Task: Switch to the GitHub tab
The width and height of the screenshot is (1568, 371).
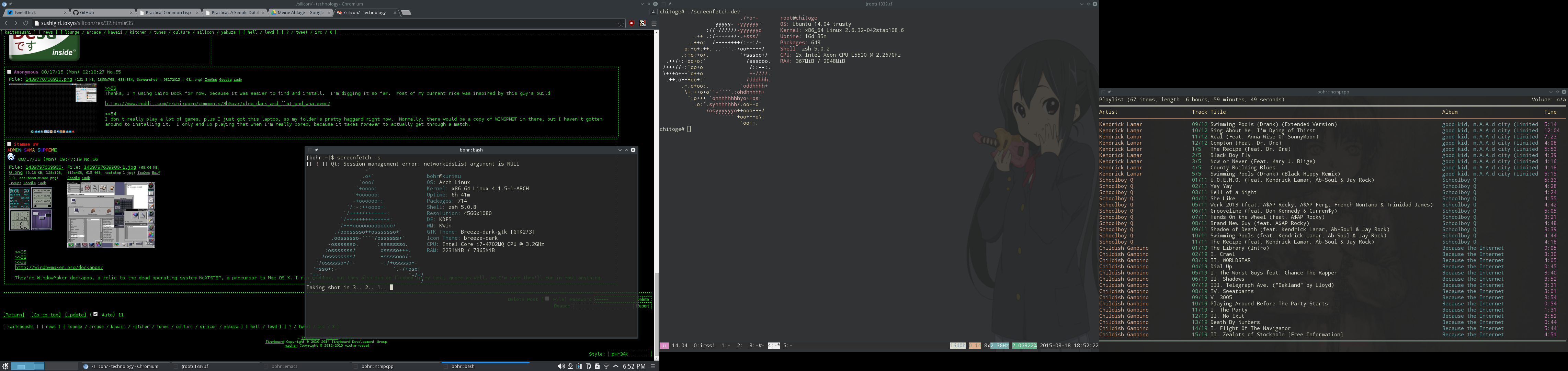Action: (x=87, y=12)
